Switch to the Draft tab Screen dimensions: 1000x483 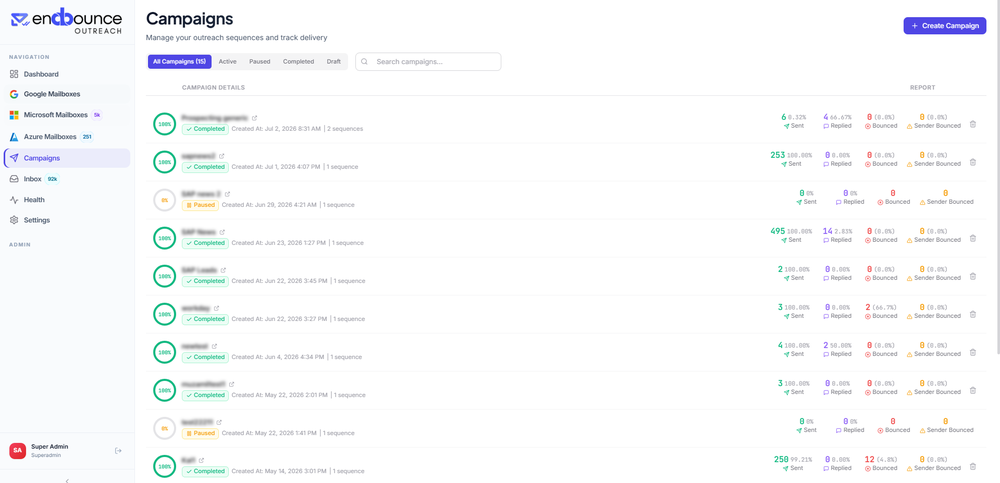point(334,62)
